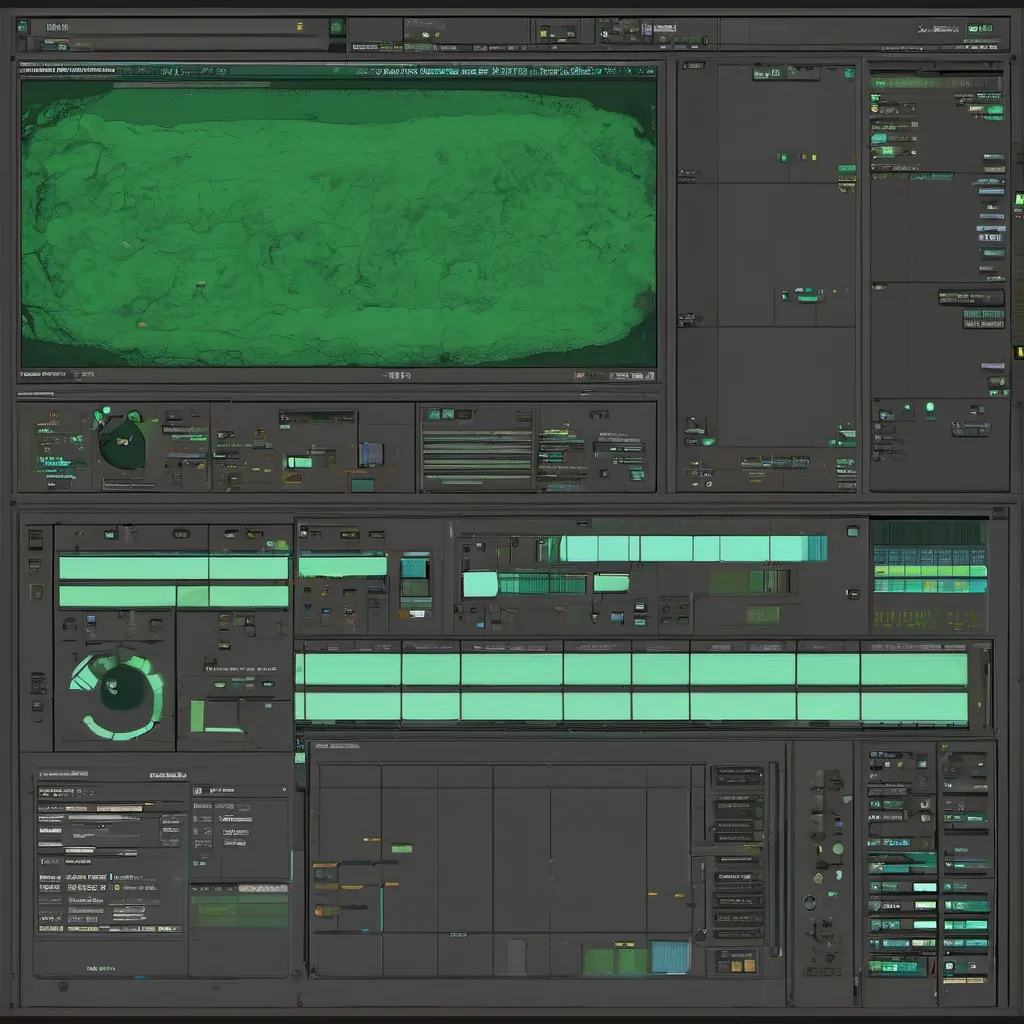Click the topmost icon in the lower-left sidebar strip
This screenshot has width=1024, height=1024.
[x=36, y=539]
